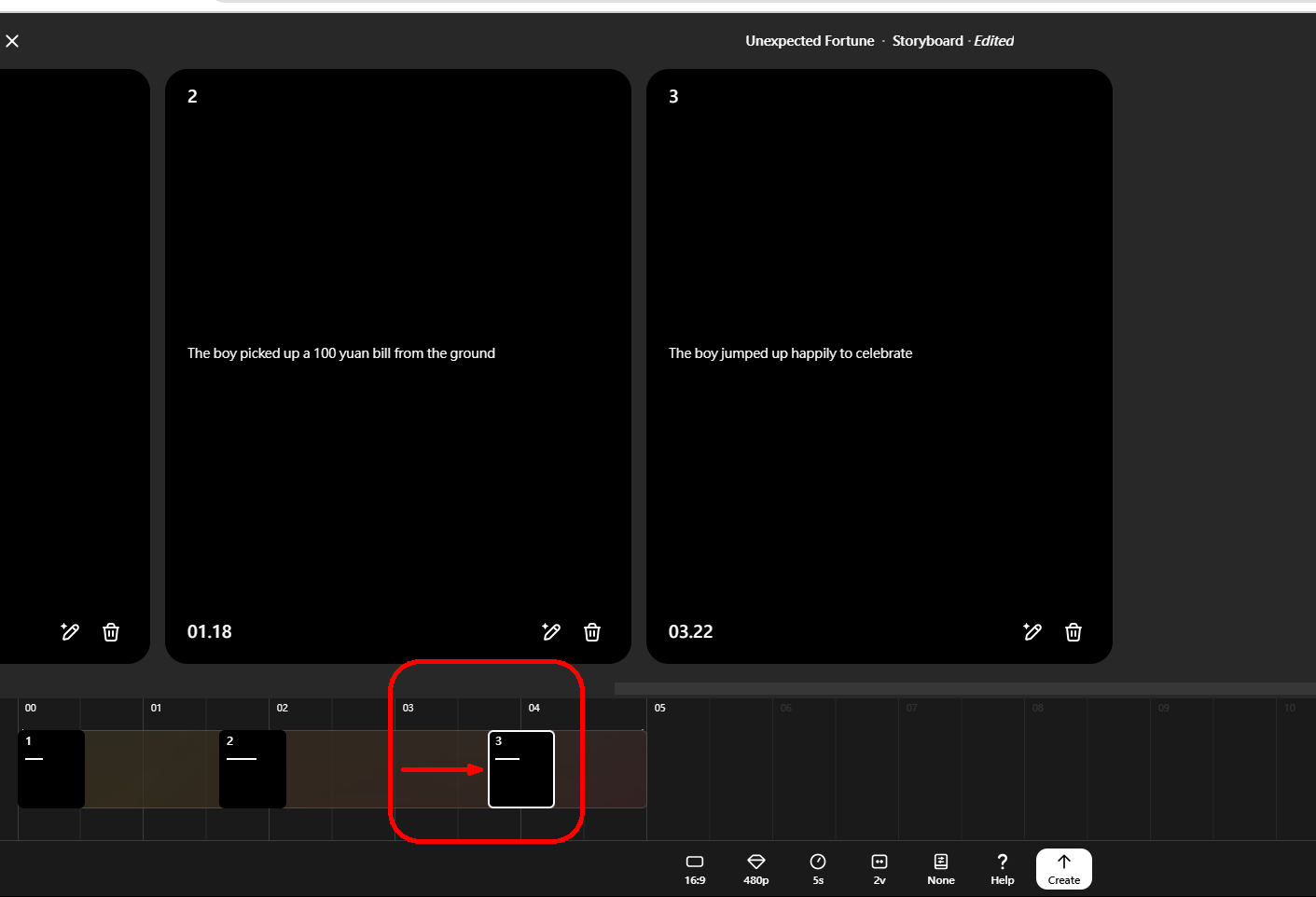Delete storyboard card 3 via its trash icon
This screenshot has width=1316, height=897.
coord(1074,632)
